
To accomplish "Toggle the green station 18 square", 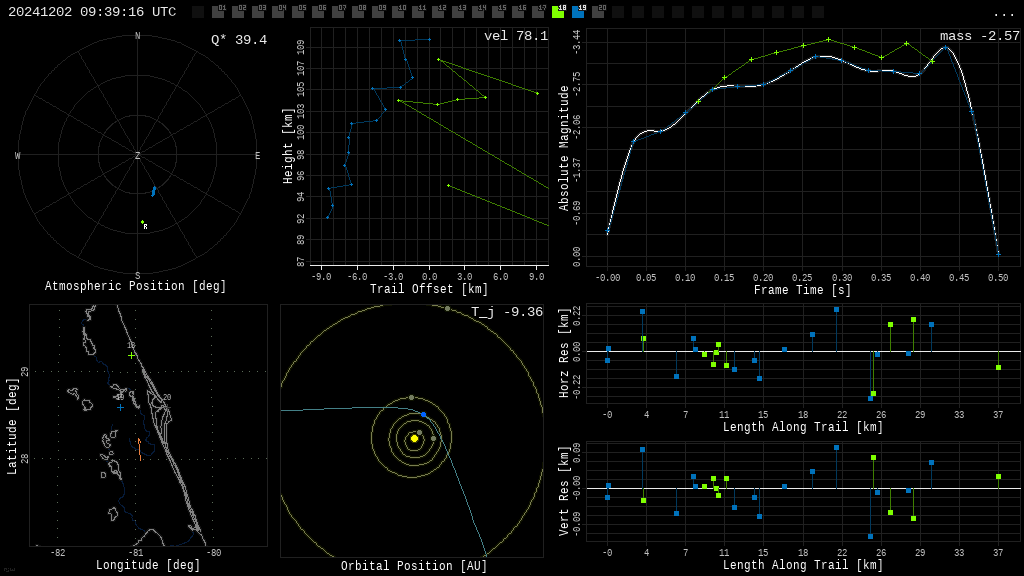I will coord(558,12).
